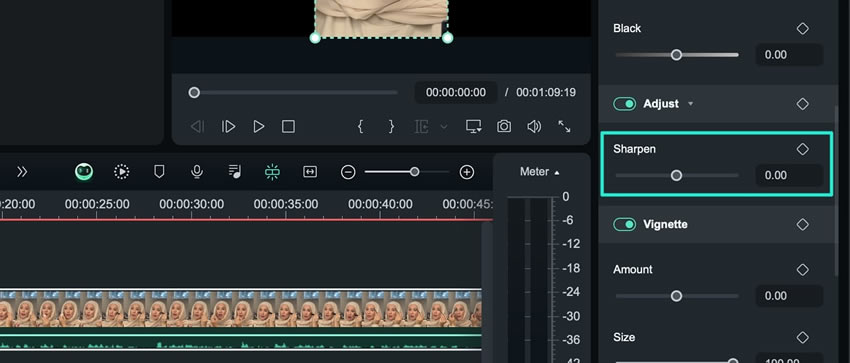Disable the Vignette toggle switch
This screenshot has width=850, height=363.
click(624, 224)
